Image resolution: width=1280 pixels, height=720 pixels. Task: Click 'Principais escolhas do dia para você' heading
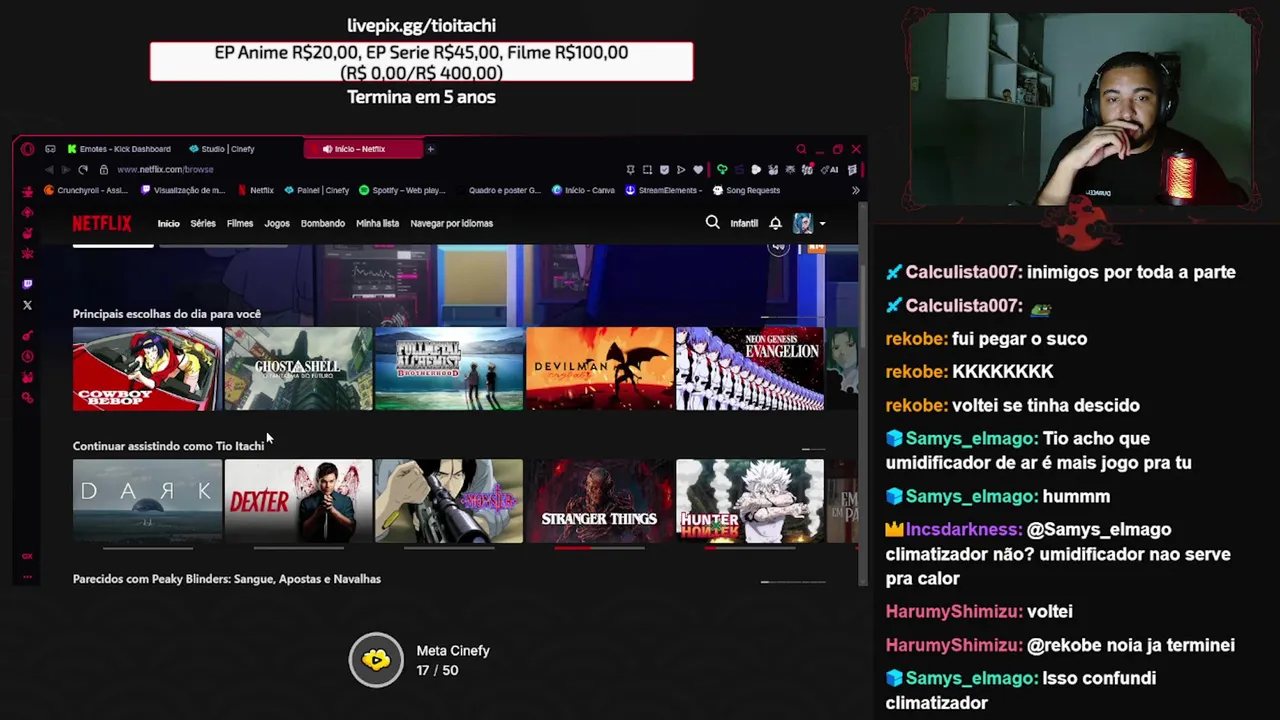click(167, 314)
